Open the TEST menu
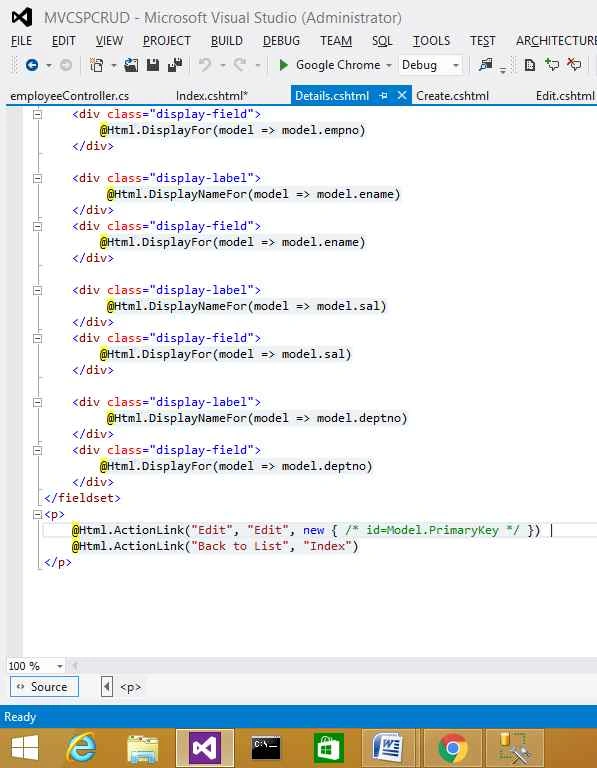 point(482,41)
